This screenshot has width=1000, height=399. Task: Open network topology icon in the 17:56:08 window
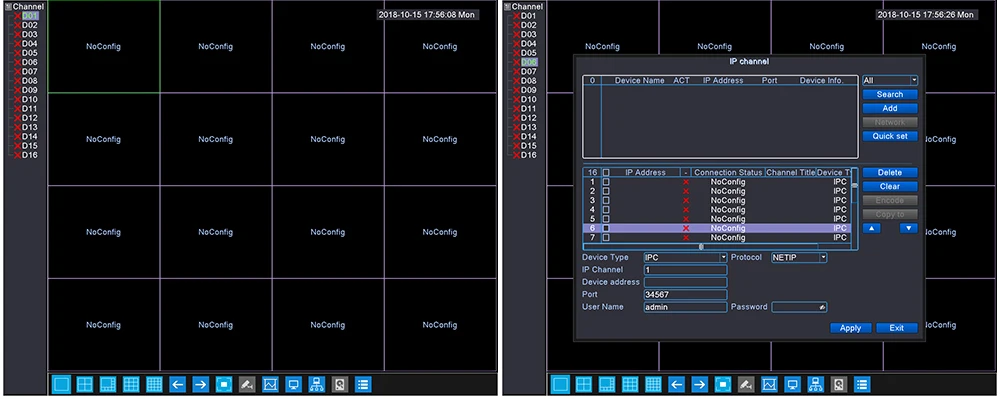coord(316,384)
